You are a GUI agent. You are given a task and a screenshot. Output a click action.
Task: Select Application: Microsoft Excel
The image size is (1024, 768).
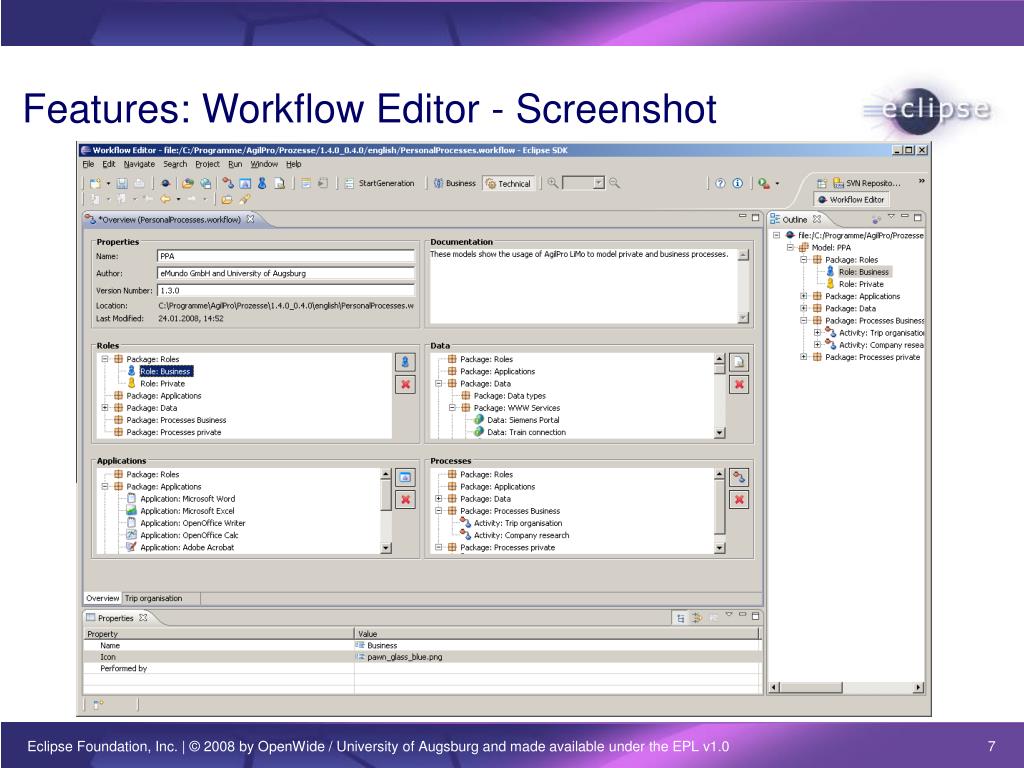187,511
